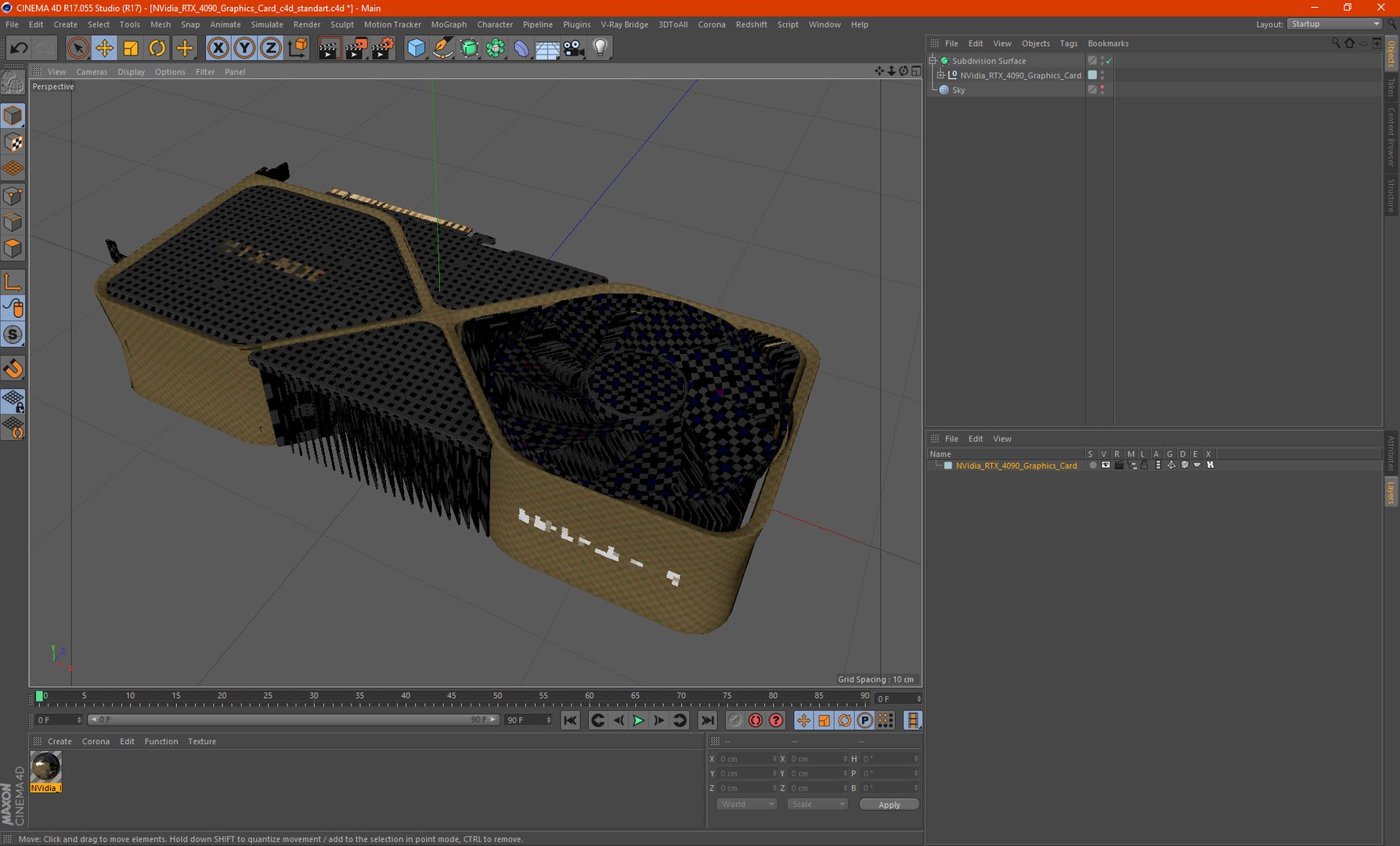Select the NVidia material thumbnail
This screenshot has height=846, width=1400.
point(45,767)
